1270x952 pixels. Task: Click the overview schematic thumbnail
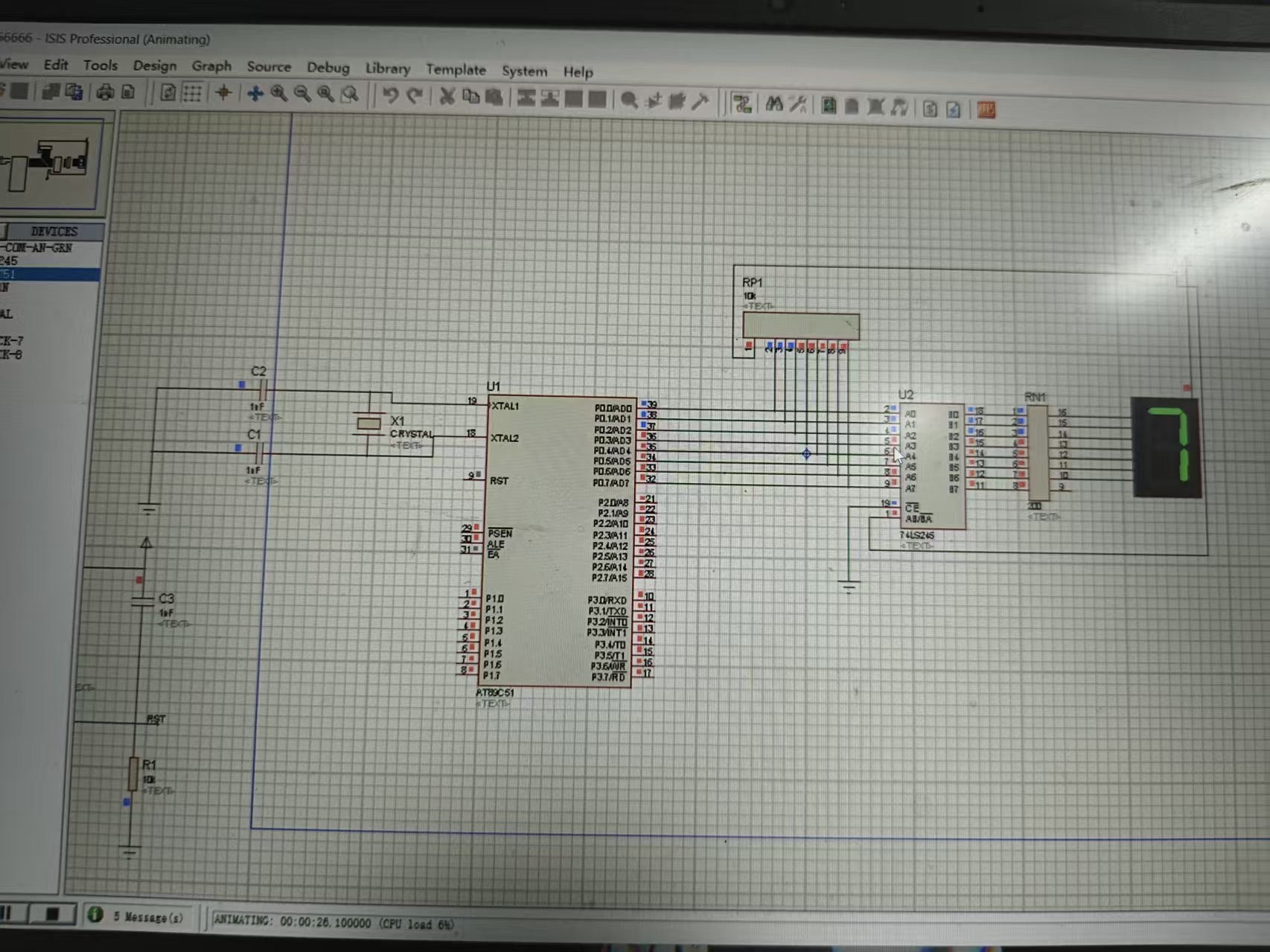[x=49, y=164]
